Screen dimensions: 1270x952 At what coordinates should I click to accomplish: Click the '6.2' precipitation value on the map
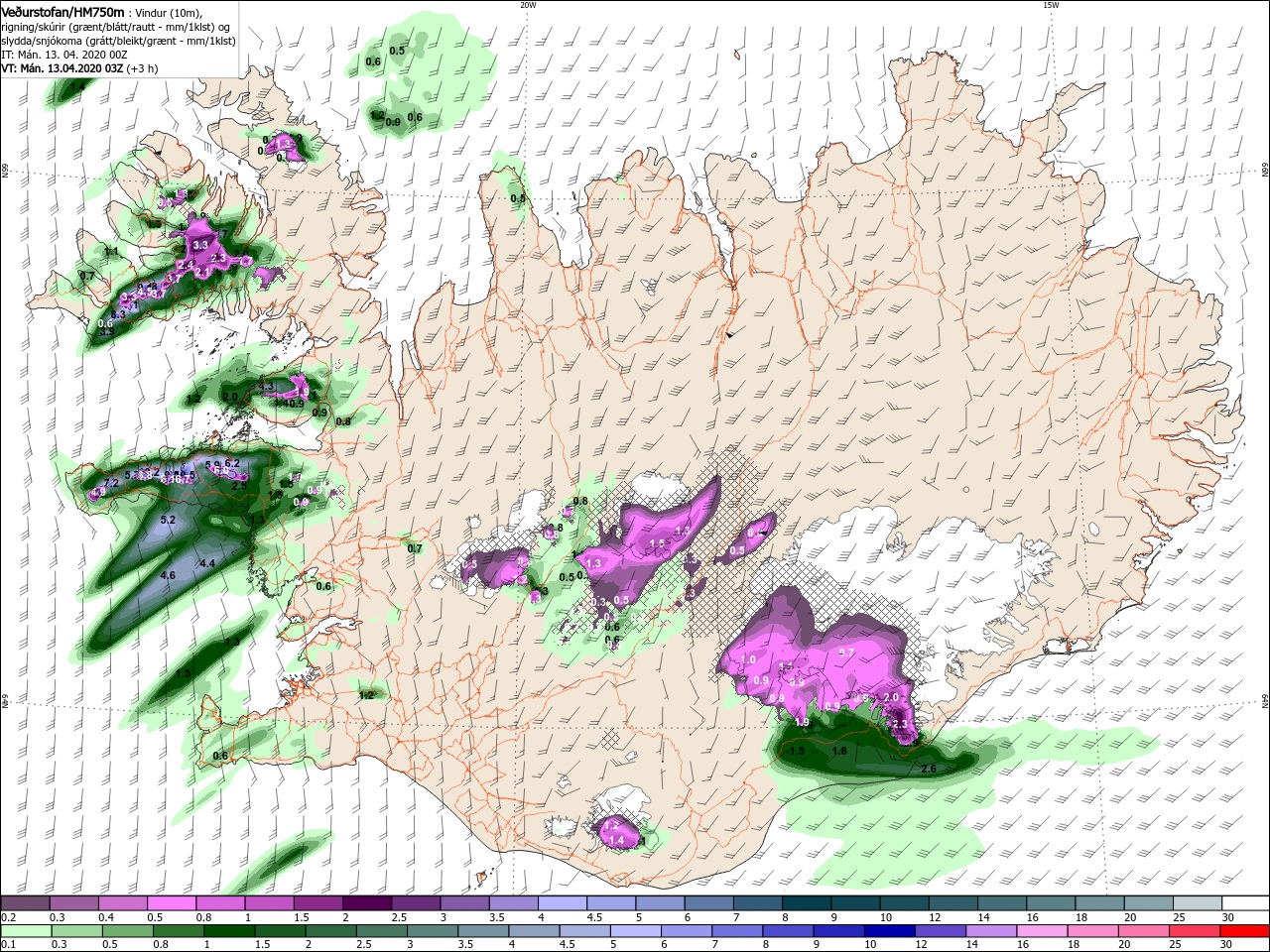233,463
